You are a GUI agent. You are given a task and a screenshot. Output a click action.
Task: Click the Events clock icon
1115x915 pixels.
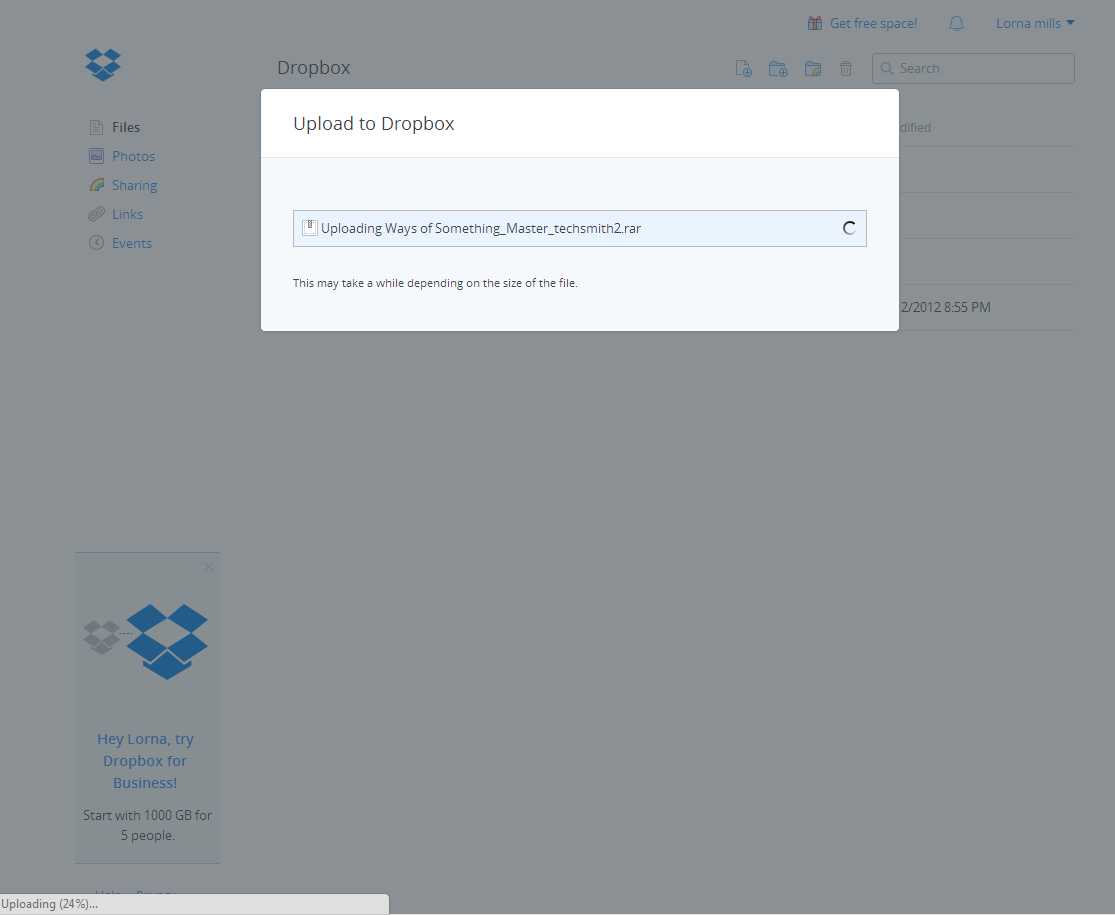tap(96, 243)
